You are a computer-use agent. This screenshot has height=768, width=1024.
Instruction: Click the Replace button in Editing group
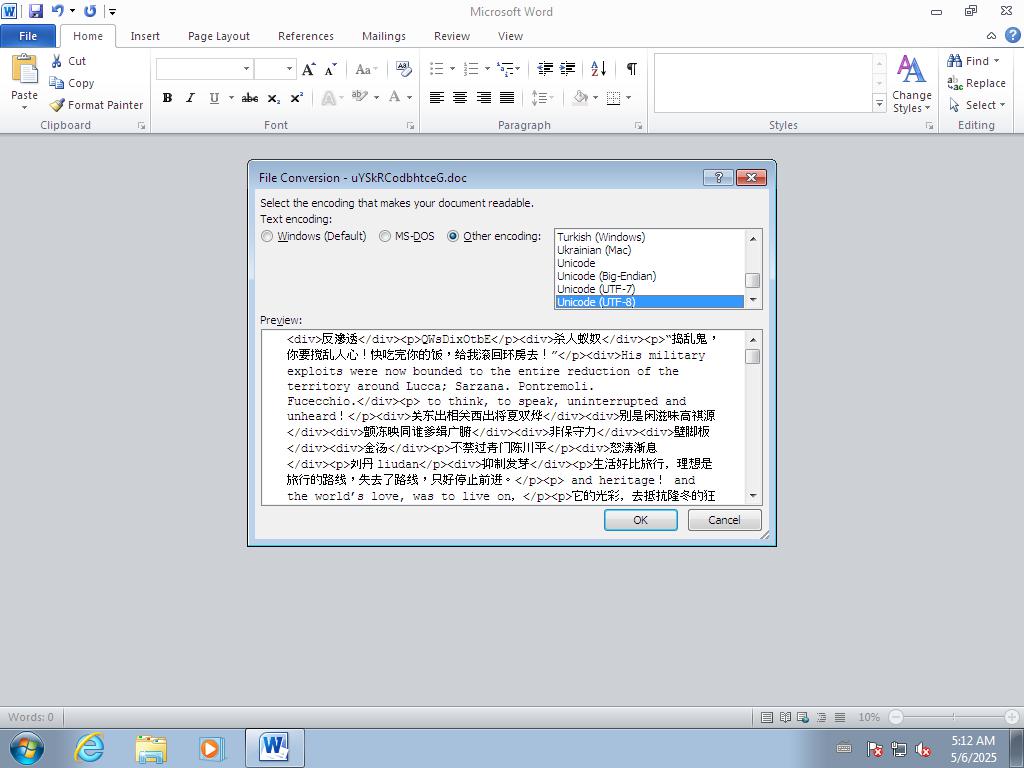click(x=976, y=83)
